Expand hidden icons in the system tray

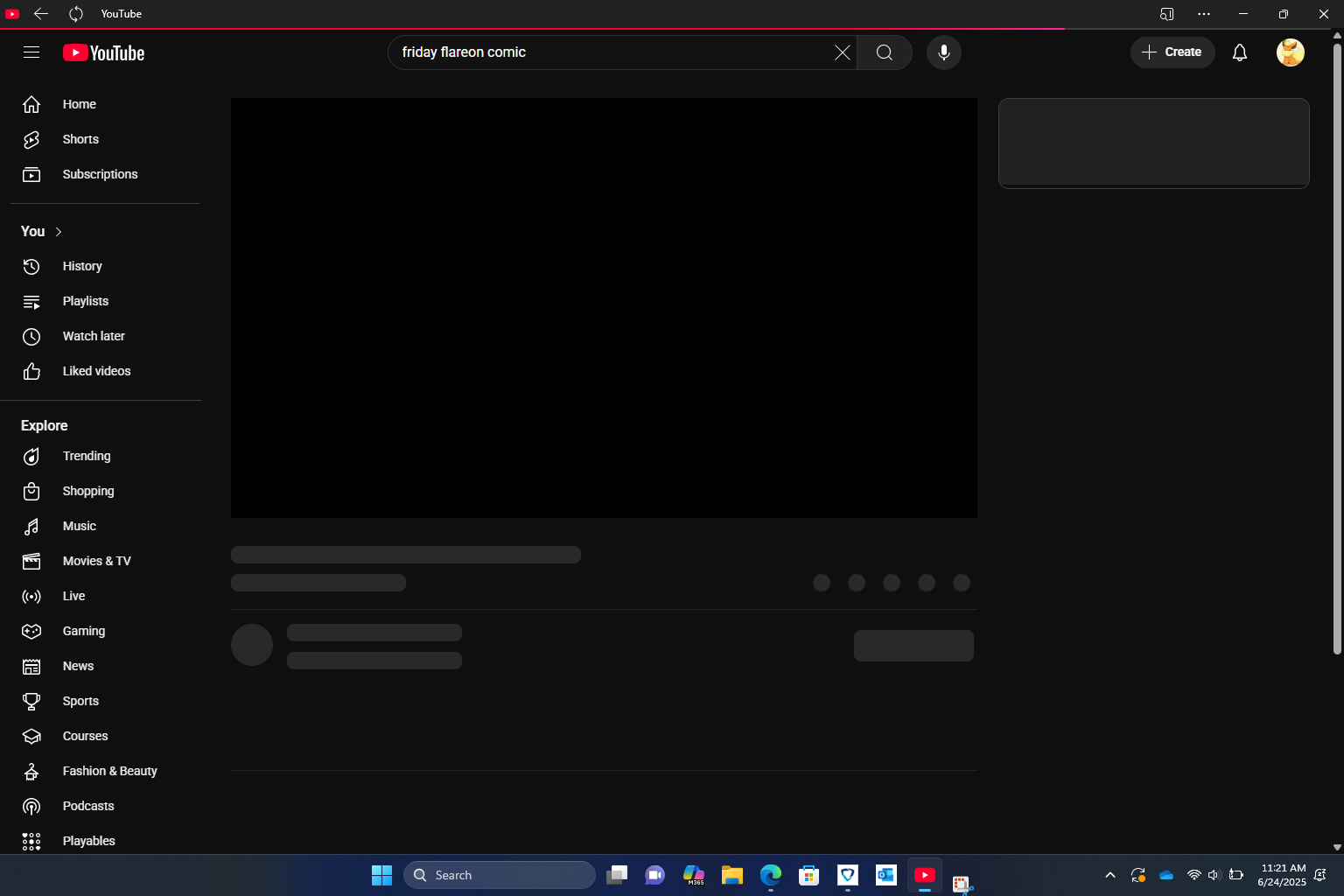(1109, 874)
